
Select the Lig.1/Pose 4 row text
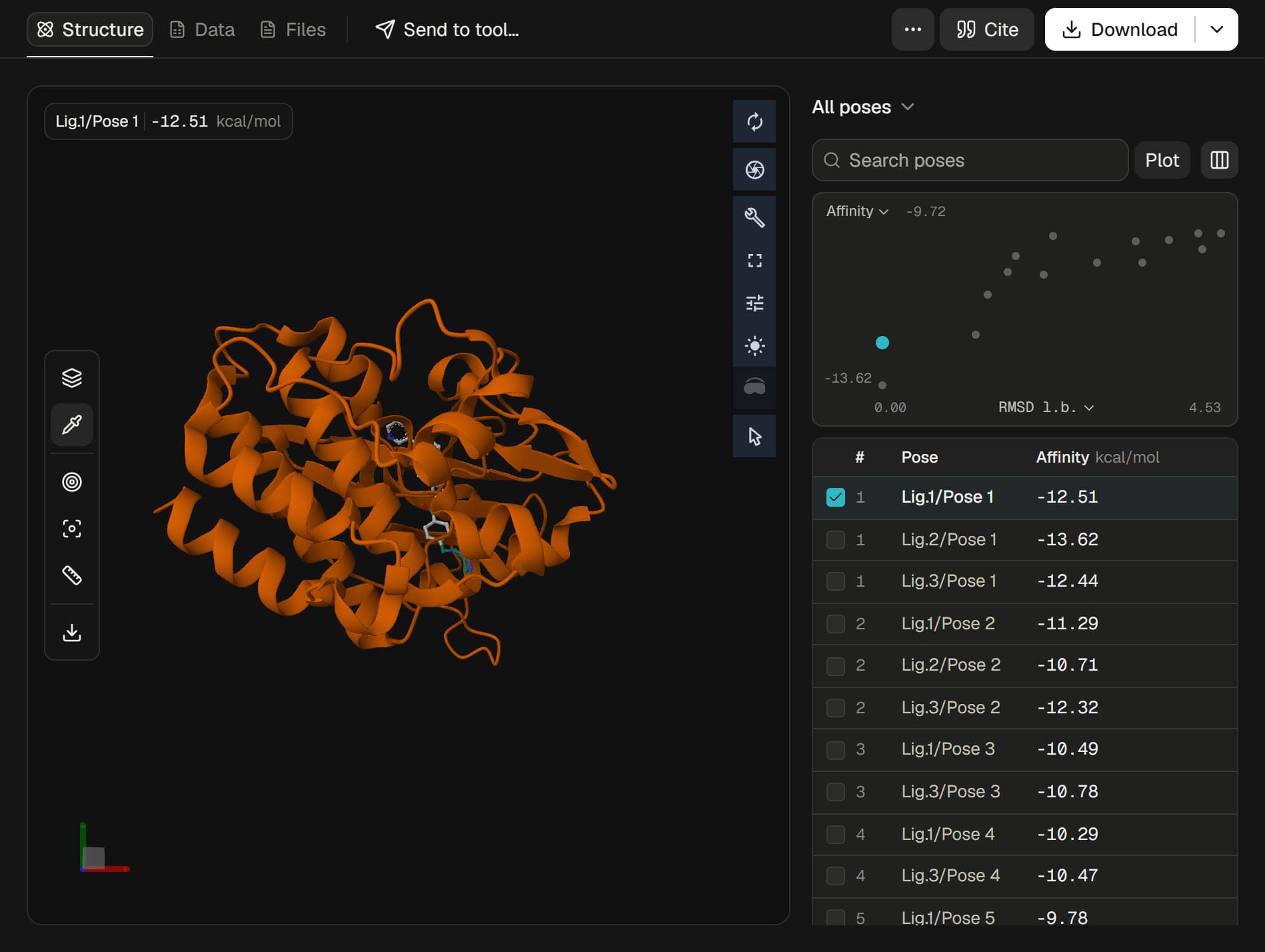pos(948,834)
